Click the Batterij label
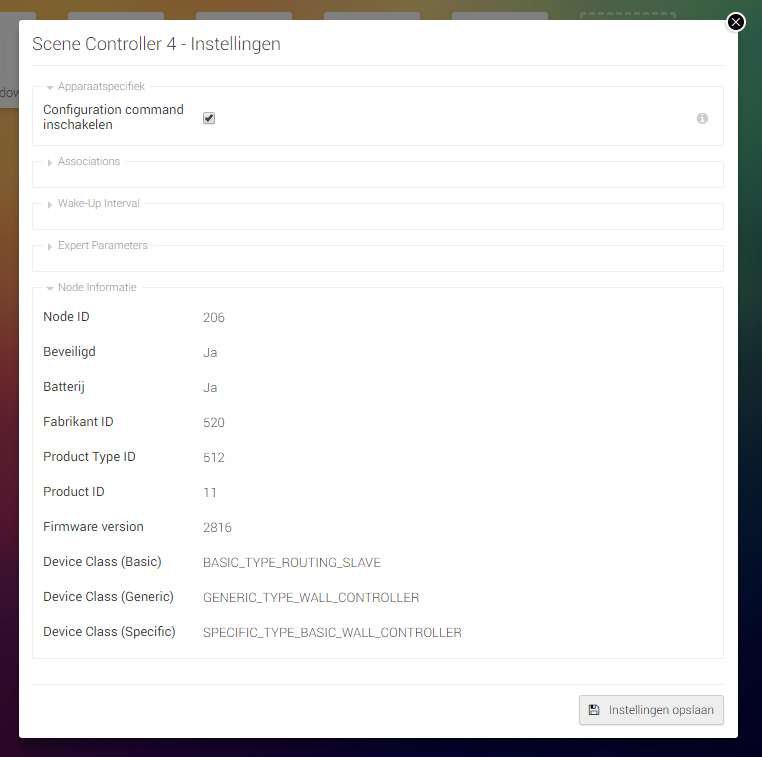 pos(64,386)
